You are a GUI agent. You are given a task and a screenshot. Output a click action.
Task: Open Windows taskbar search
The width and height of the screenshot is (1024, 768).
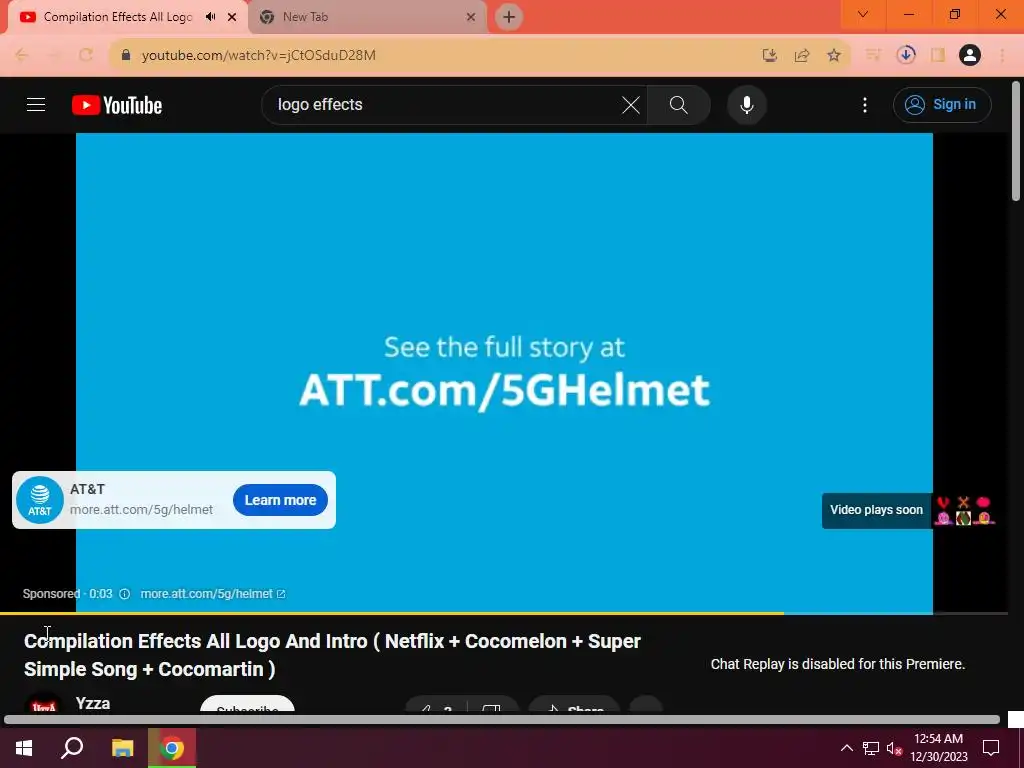[x=72, y=748]
